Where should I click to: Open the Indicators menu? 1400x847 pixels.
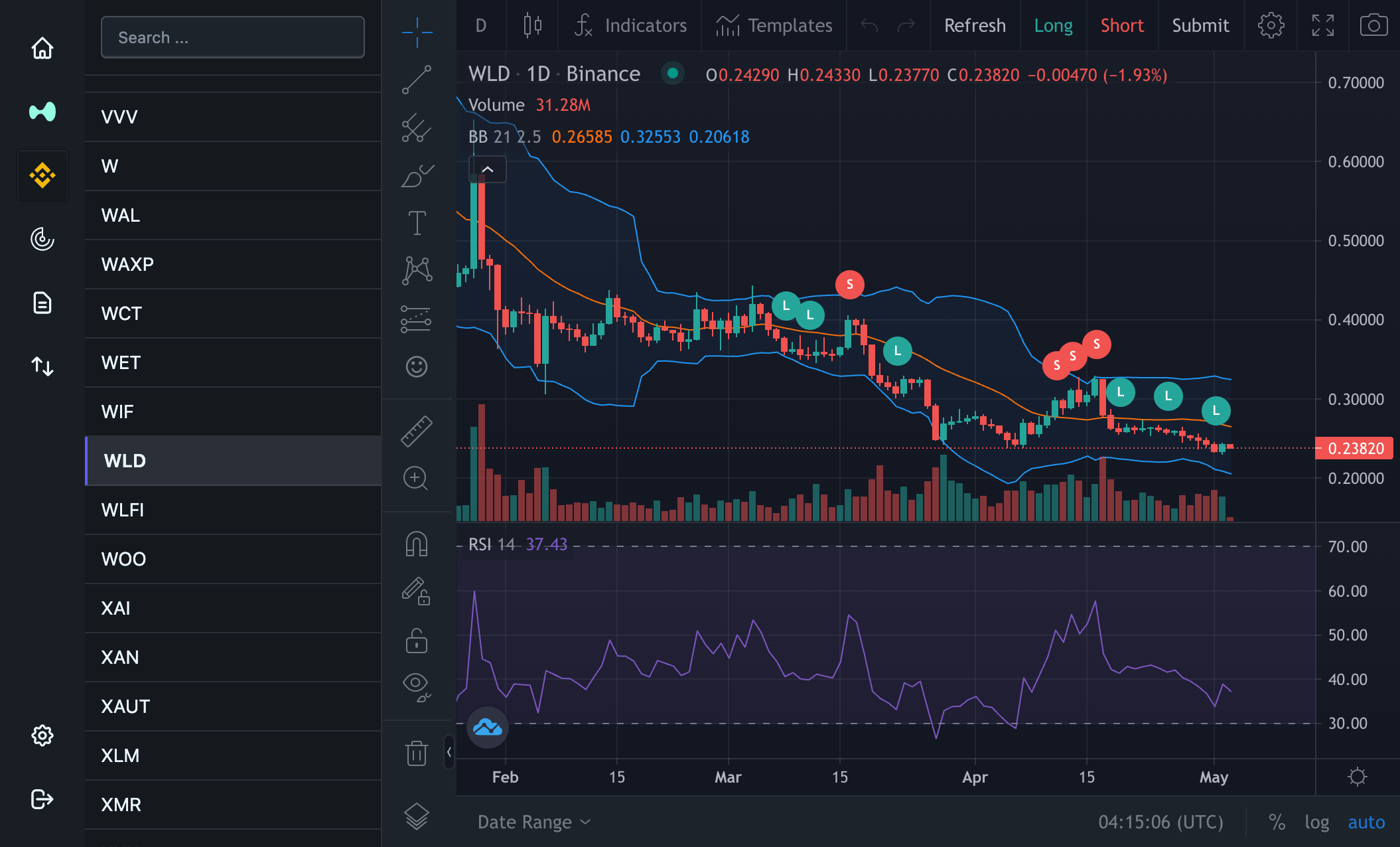tap(630, 25)
